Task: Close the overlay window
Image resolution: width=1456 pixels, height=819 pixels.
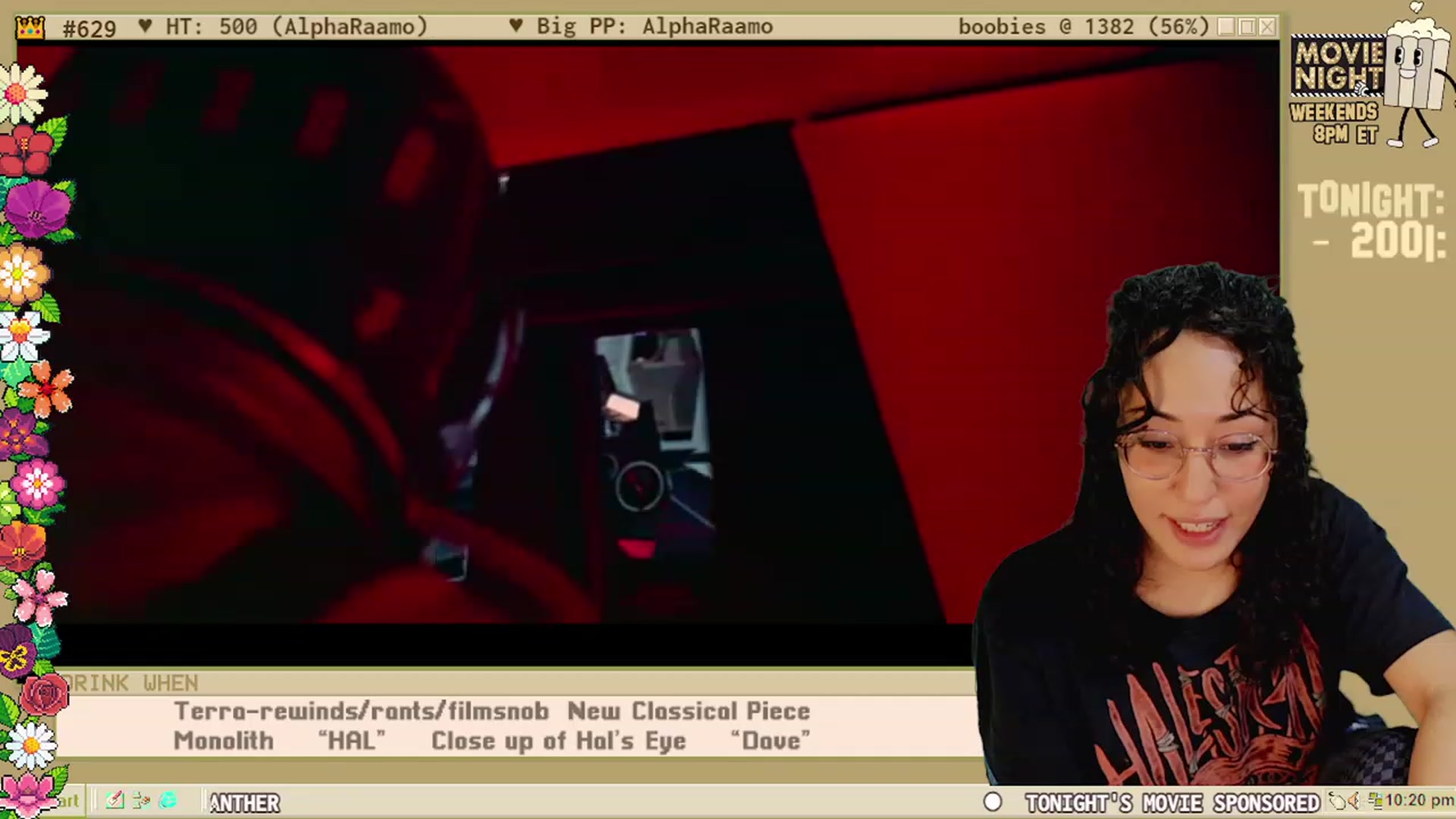Action: pyautogui.click(x=1267, y=27)
